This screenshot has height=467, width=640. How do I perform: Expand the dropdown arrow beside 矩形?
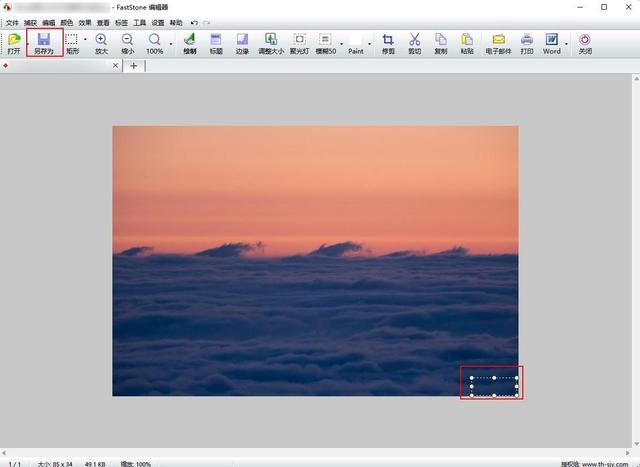point(85,40)
